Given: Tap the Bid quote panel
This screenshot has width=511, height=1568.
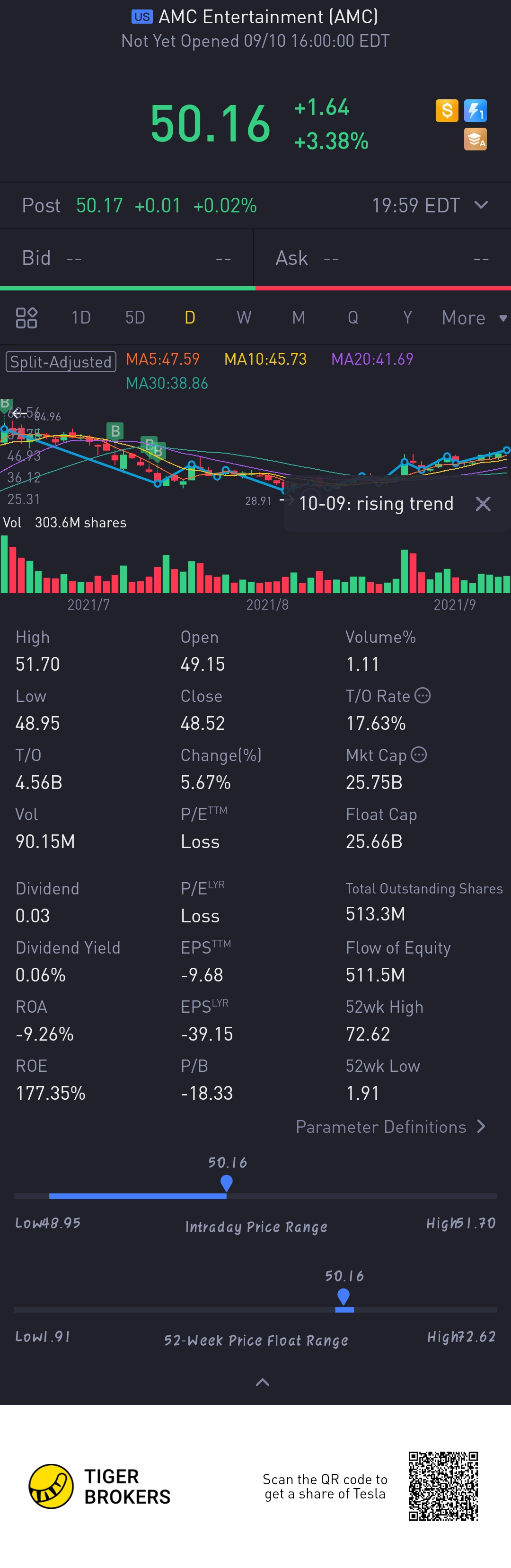Looking at the screenshot, I should pos(127,258).
